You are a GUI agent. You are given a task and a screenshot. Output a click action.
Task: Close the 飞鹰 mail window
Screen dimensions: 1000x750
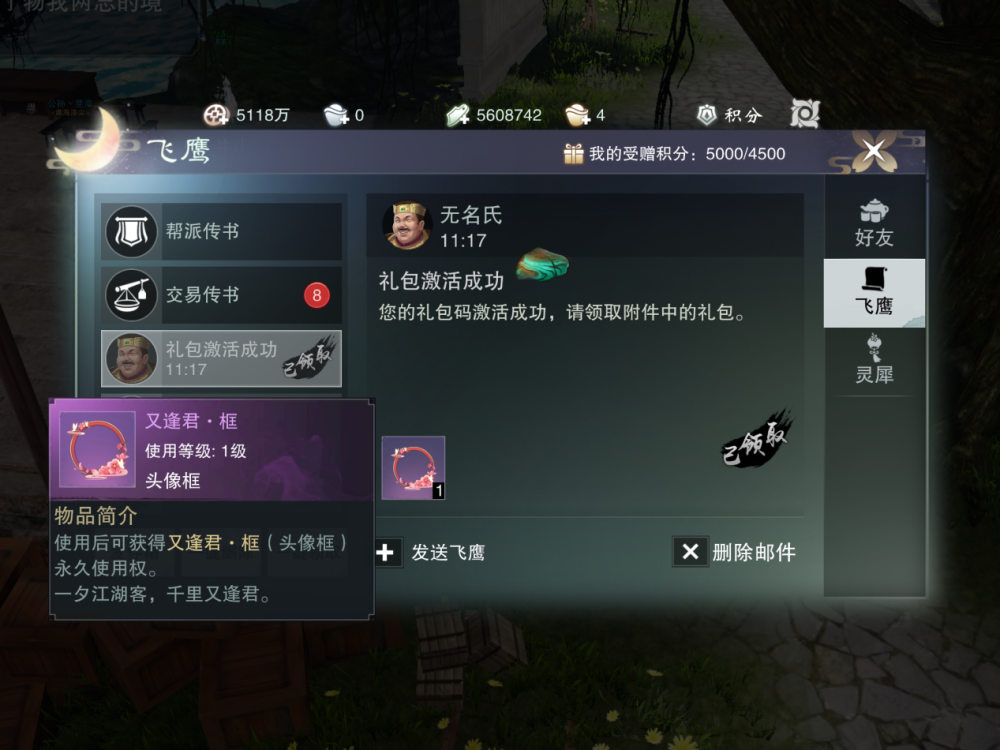tap(874, 152)
